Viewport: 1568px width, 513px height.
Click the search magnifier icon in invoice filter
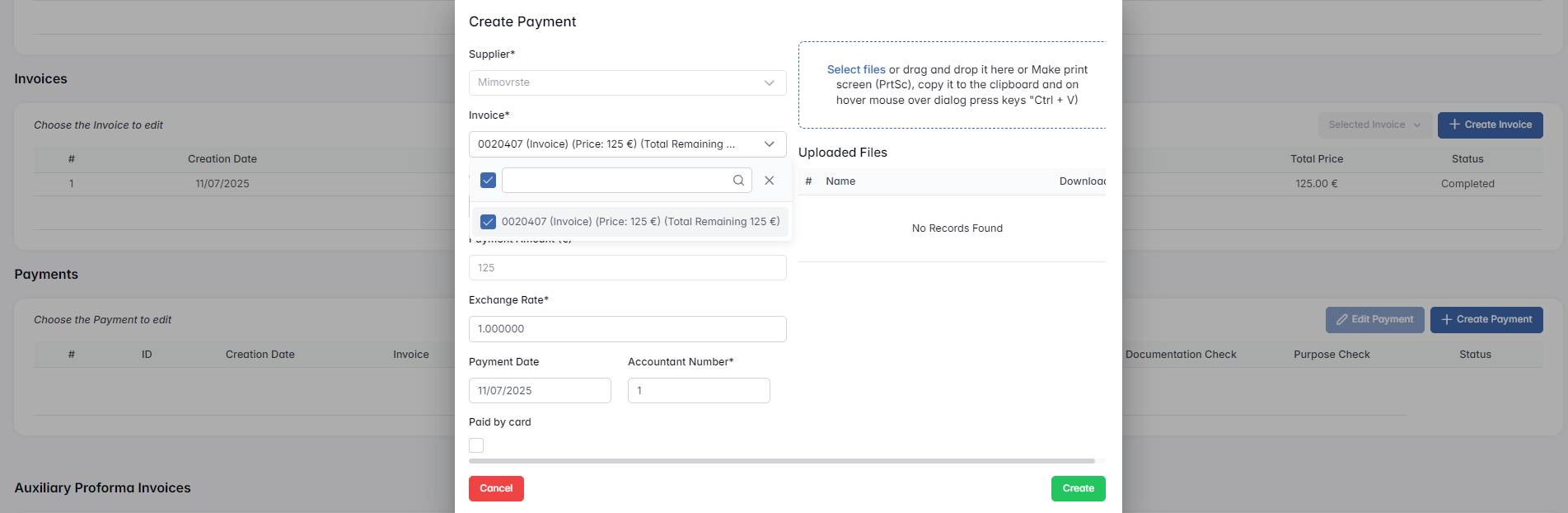[738, 181]
